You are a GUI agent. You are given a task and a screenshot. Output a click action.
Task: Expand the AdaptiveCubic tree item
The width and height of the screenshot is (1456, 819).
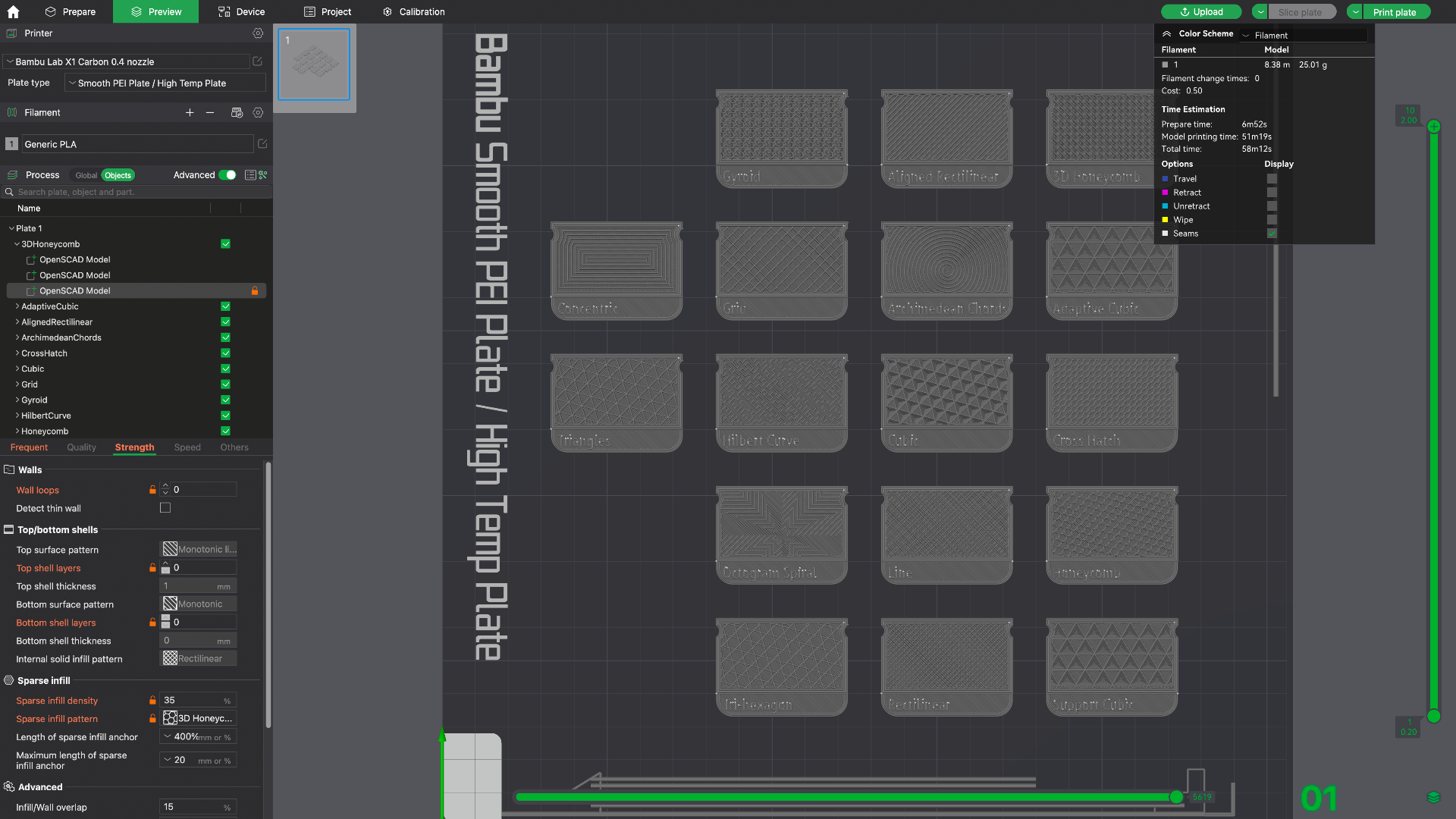(x=17, y=306)
